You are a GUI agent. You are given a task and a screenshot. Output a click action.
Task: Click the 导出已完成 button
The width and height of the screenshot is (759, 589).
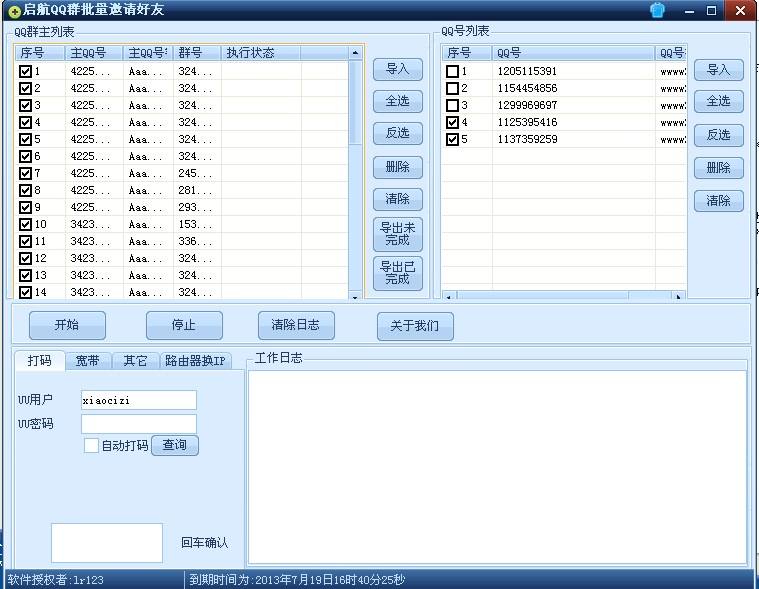click(398, 273)
